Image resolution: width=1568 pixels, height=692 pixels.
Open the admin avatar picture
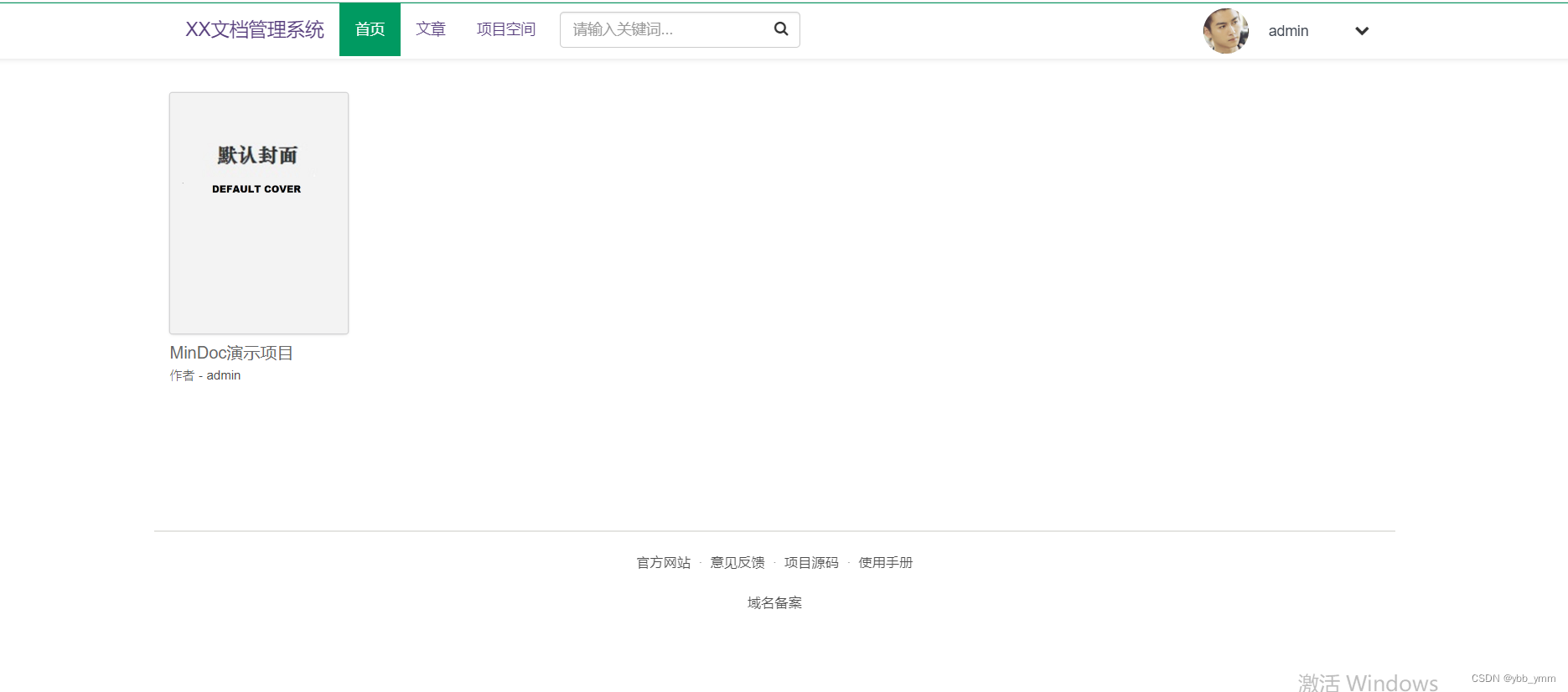(1225, 31)
